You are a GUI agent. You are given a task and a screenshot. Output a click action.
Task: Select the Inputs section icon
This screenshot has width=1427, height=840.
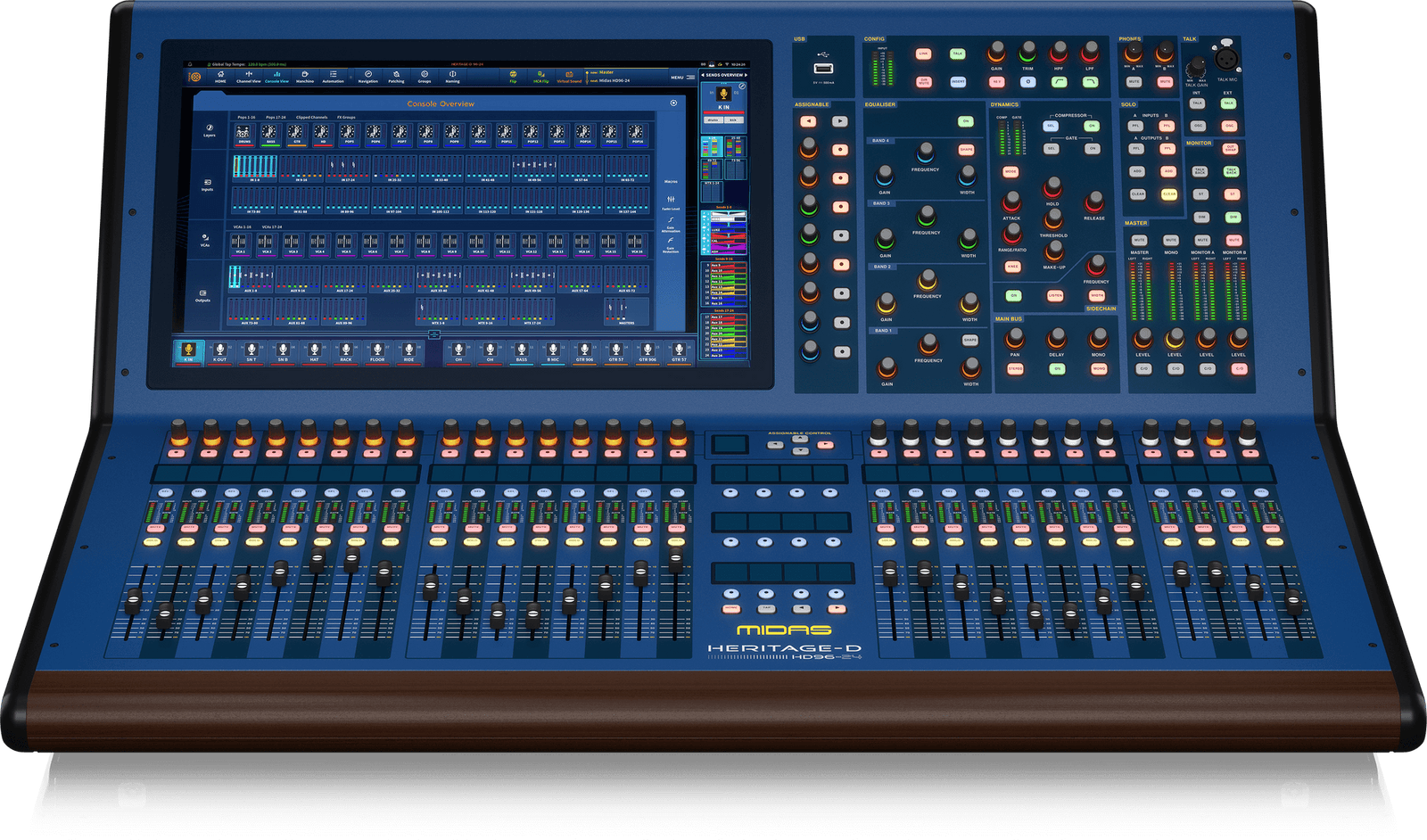207,185
